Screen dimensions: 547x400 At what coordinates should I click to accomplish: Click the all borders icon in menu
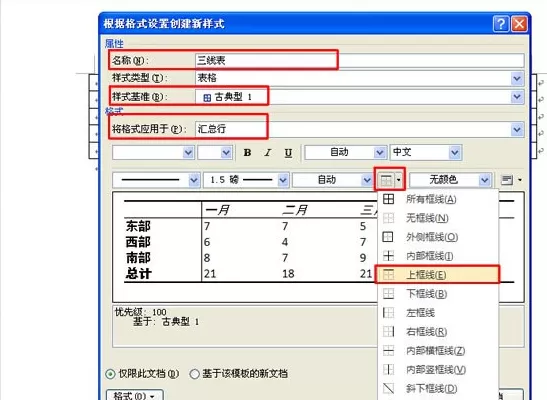pyautogui.click(x=388, y=199)
